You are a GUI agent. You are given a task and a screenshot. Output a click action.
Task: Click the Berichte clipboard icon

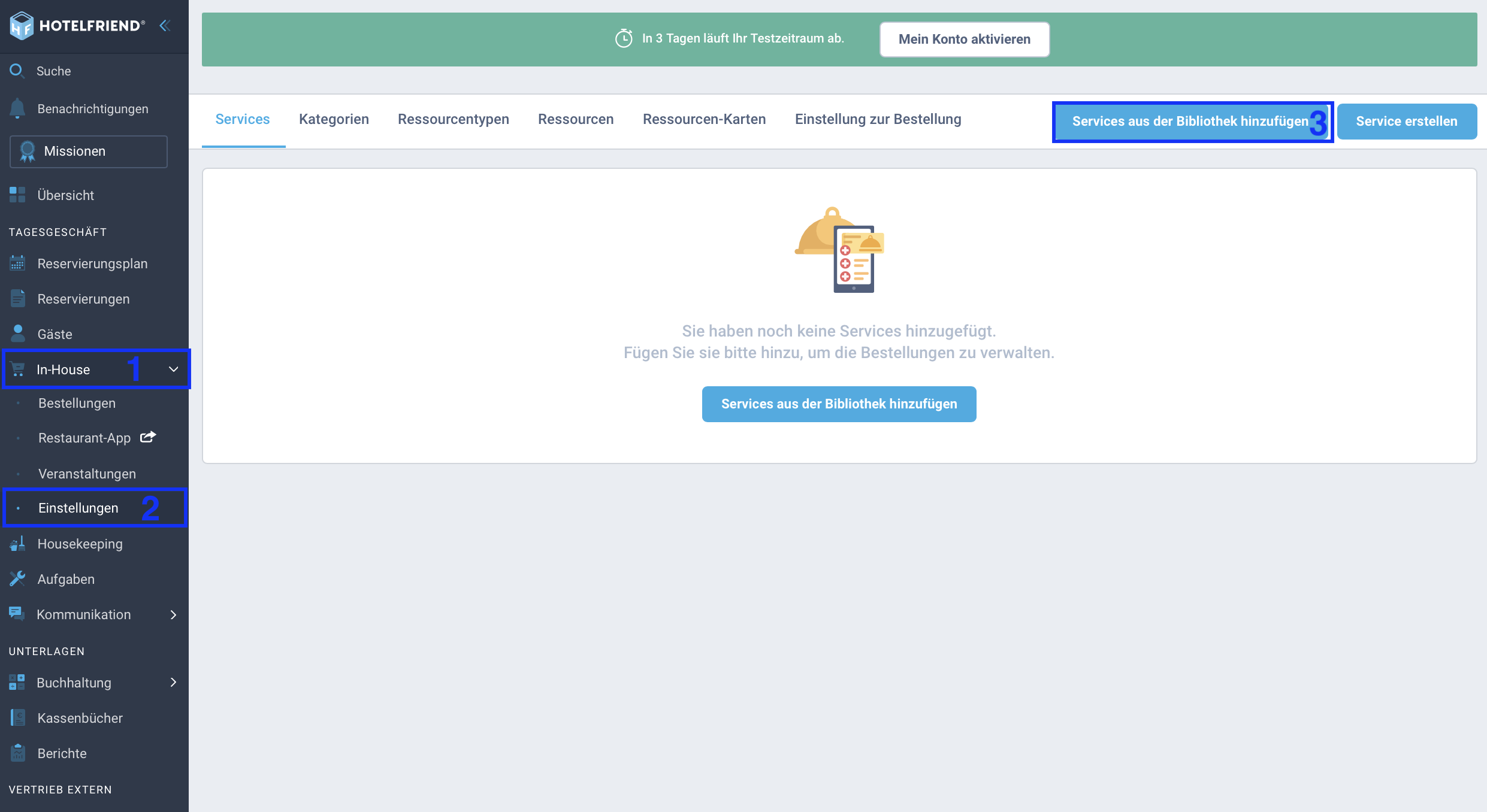18,753
